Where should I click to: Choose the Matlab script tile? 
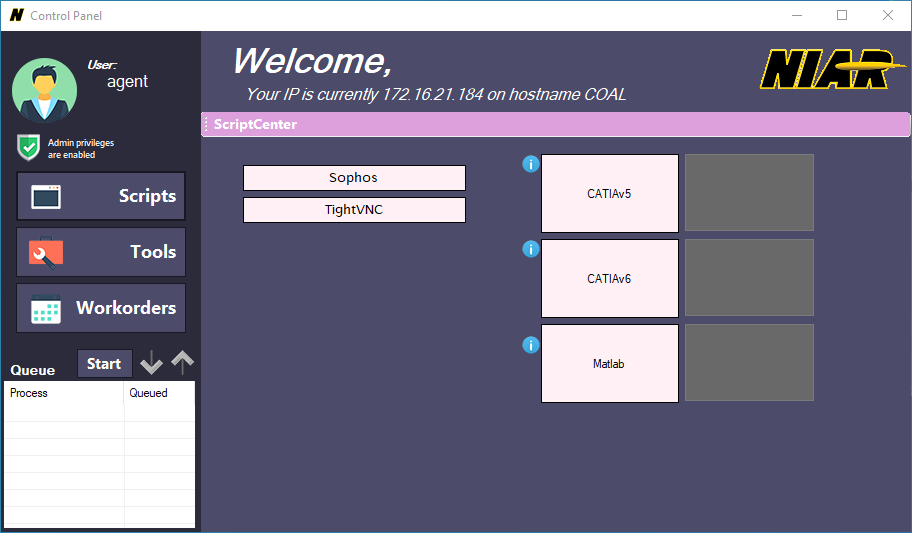(x=609, y=364)
